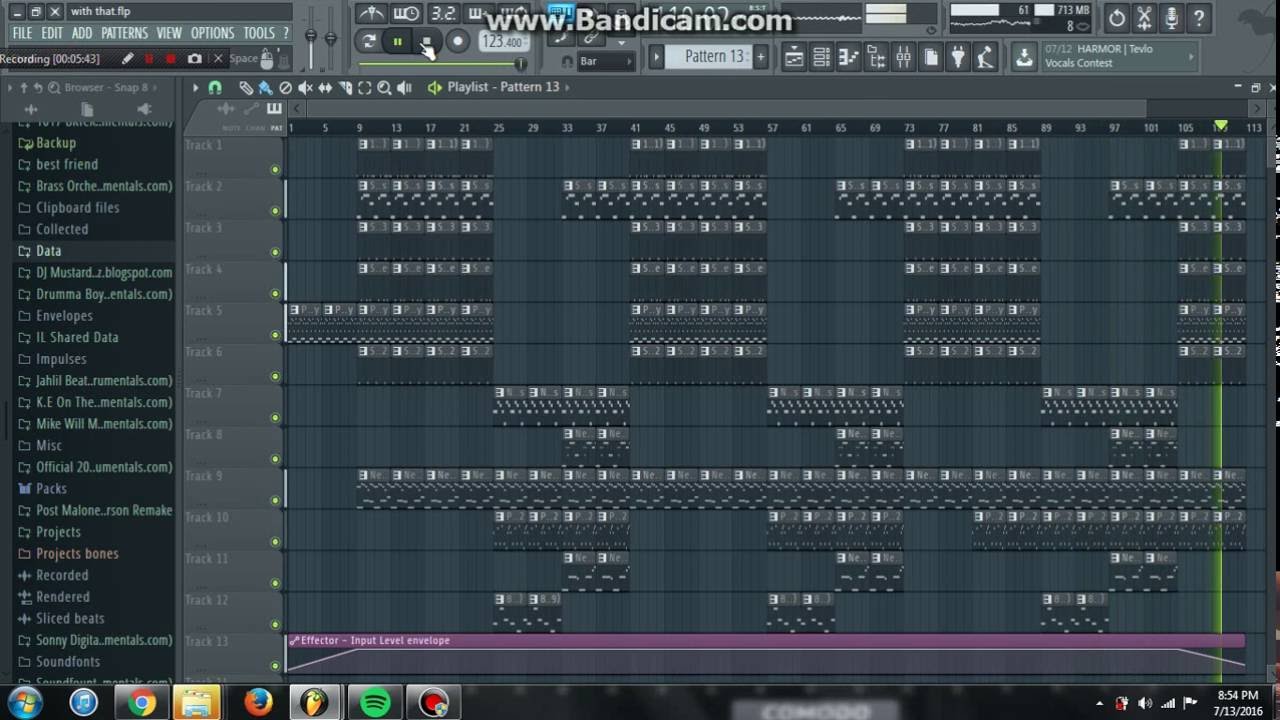Screen dimensions: 1280x720
Task: Expand the Browser - Snap 8 arrow
Action: [155, 88]
